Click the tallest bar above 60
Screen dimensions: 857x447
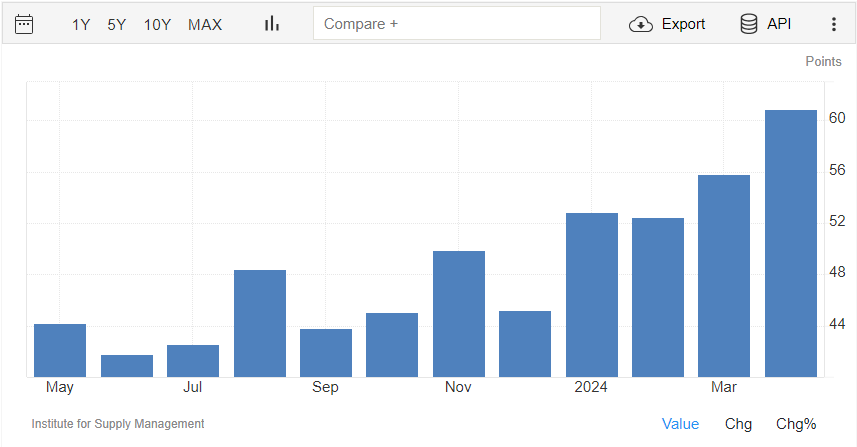[x=791, y=244]
